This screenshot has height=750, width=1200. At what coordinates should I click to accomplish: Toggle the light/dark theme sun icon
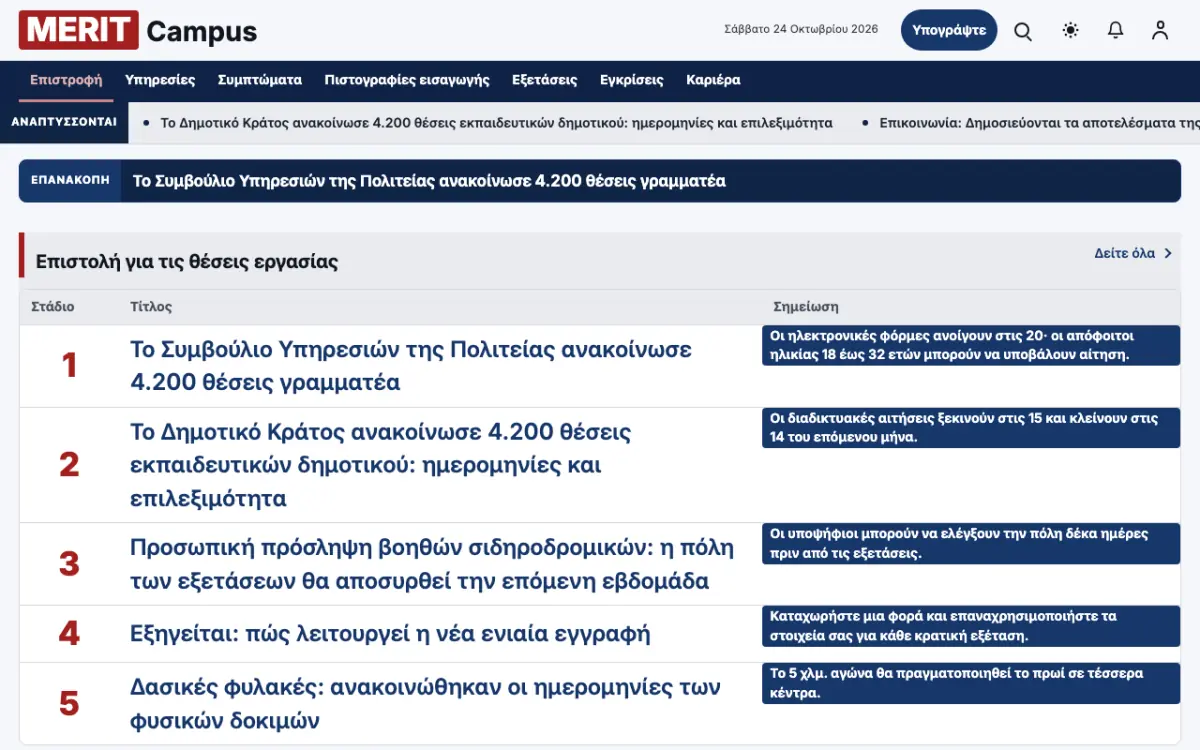click(x=1071, y=30)
